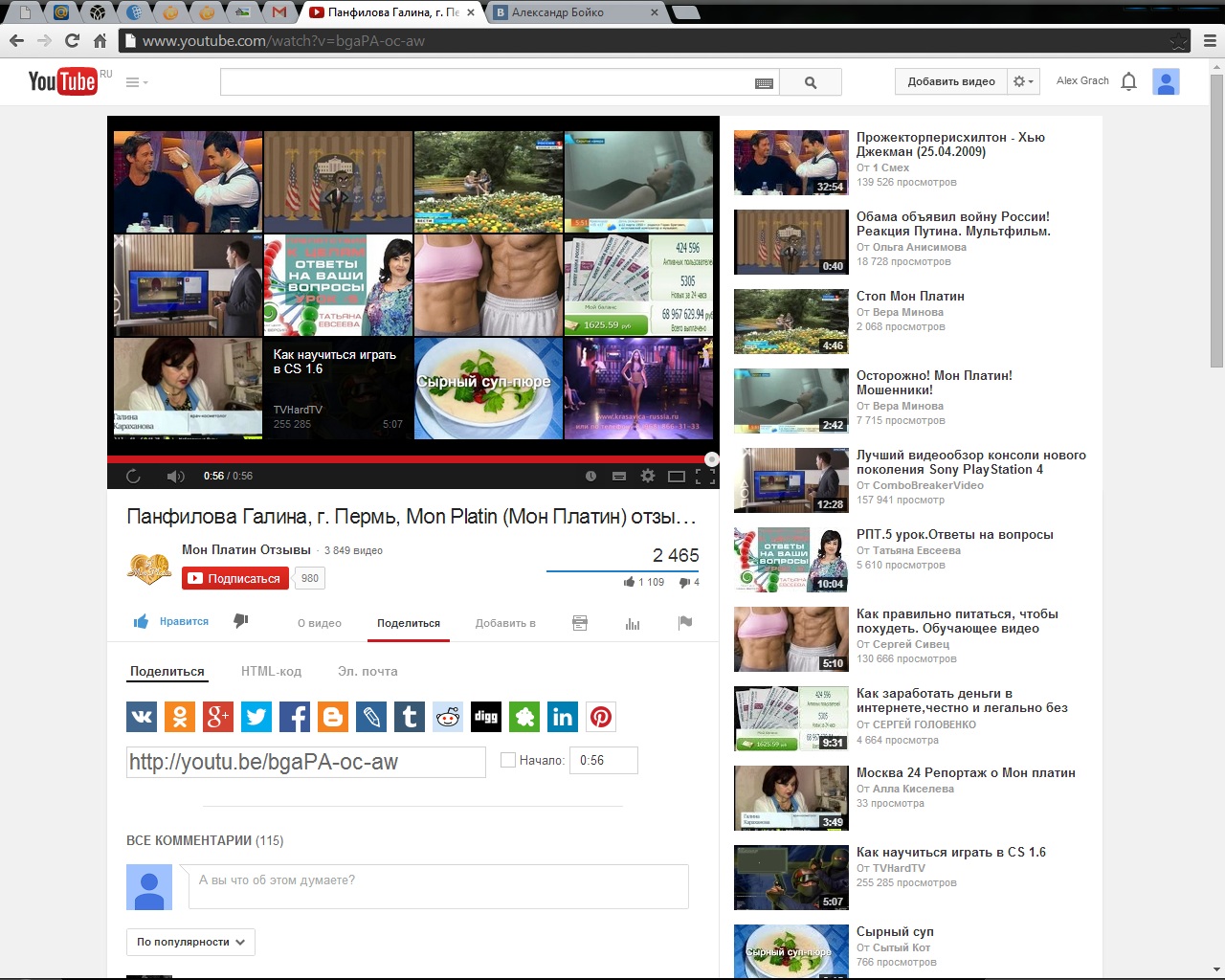The width and height of the screenshot is (1225, 980).
Task: Open the Chrome hamburger menu
Action: pos(1210,41)
